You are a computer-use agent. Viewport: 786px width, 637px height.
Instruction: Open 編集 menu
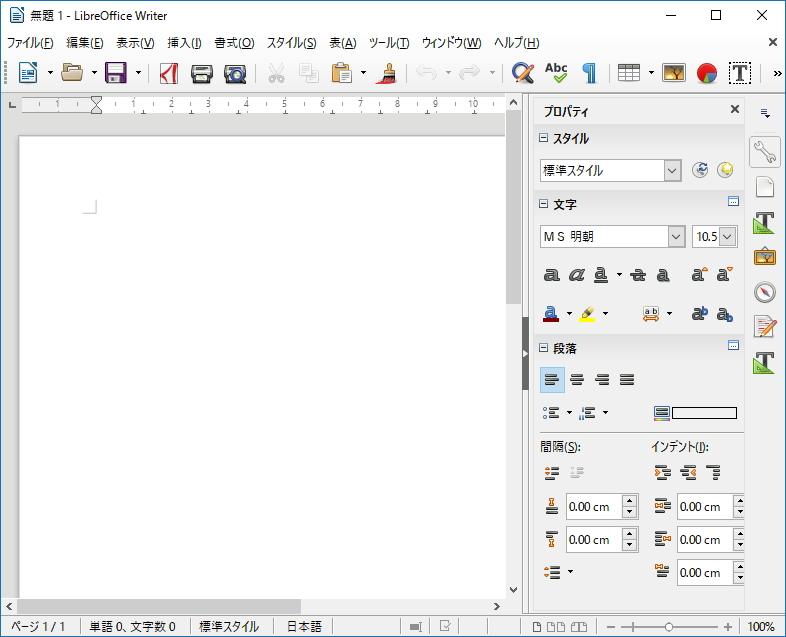[85, 43]
